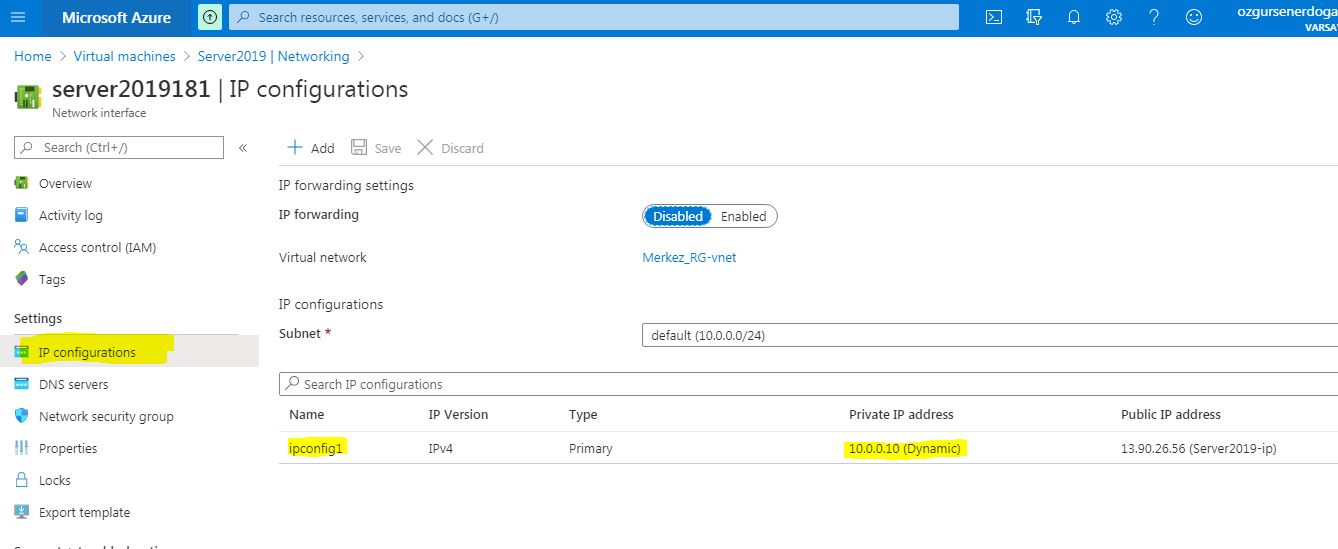Open the ipconfig1 configuration row
The width and height of the screenshot is (1338, 549).
click(316, 448)
